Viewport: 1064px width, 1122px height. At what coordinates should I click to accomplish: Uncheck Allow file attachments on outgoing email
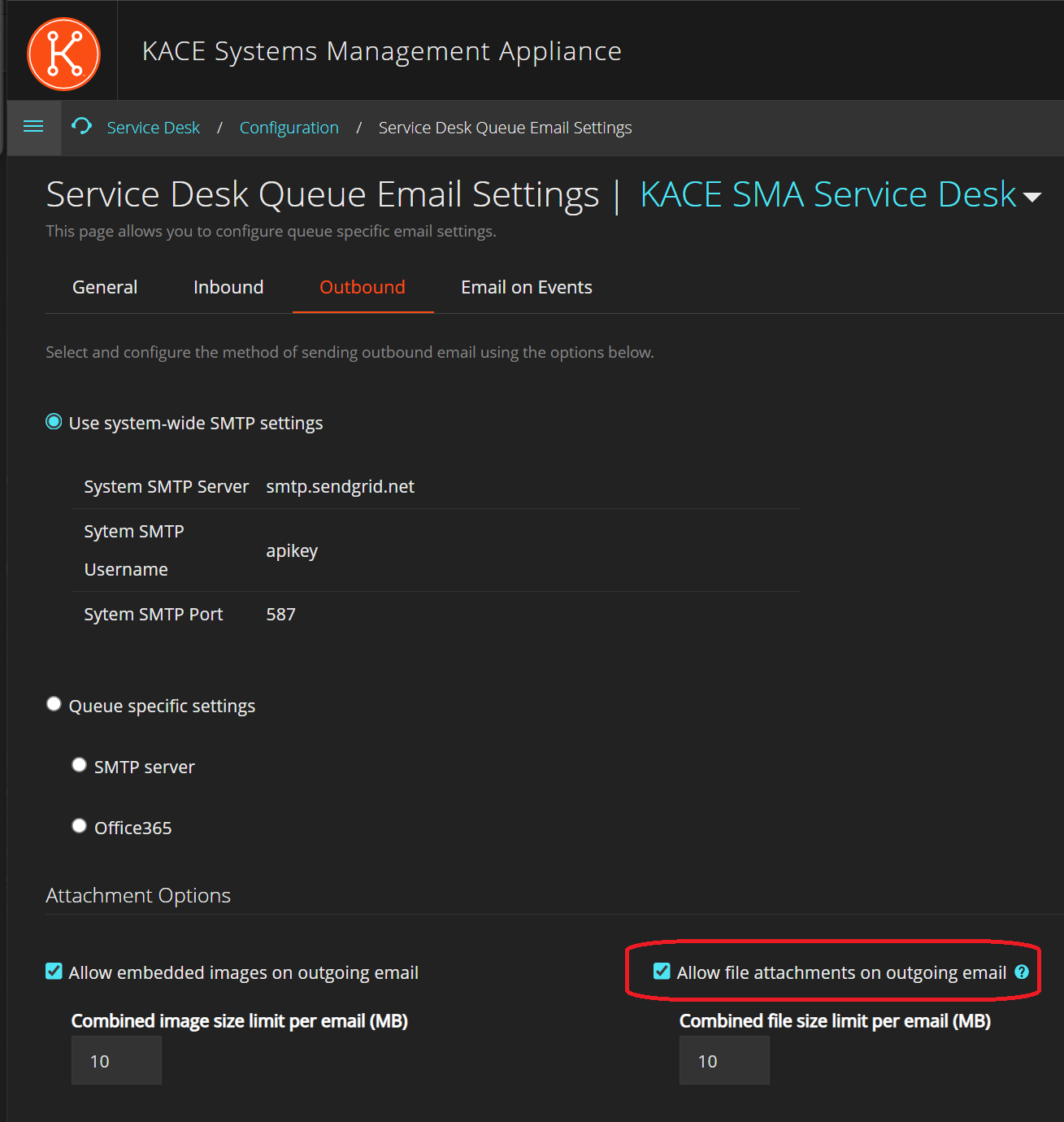[661, 972]
